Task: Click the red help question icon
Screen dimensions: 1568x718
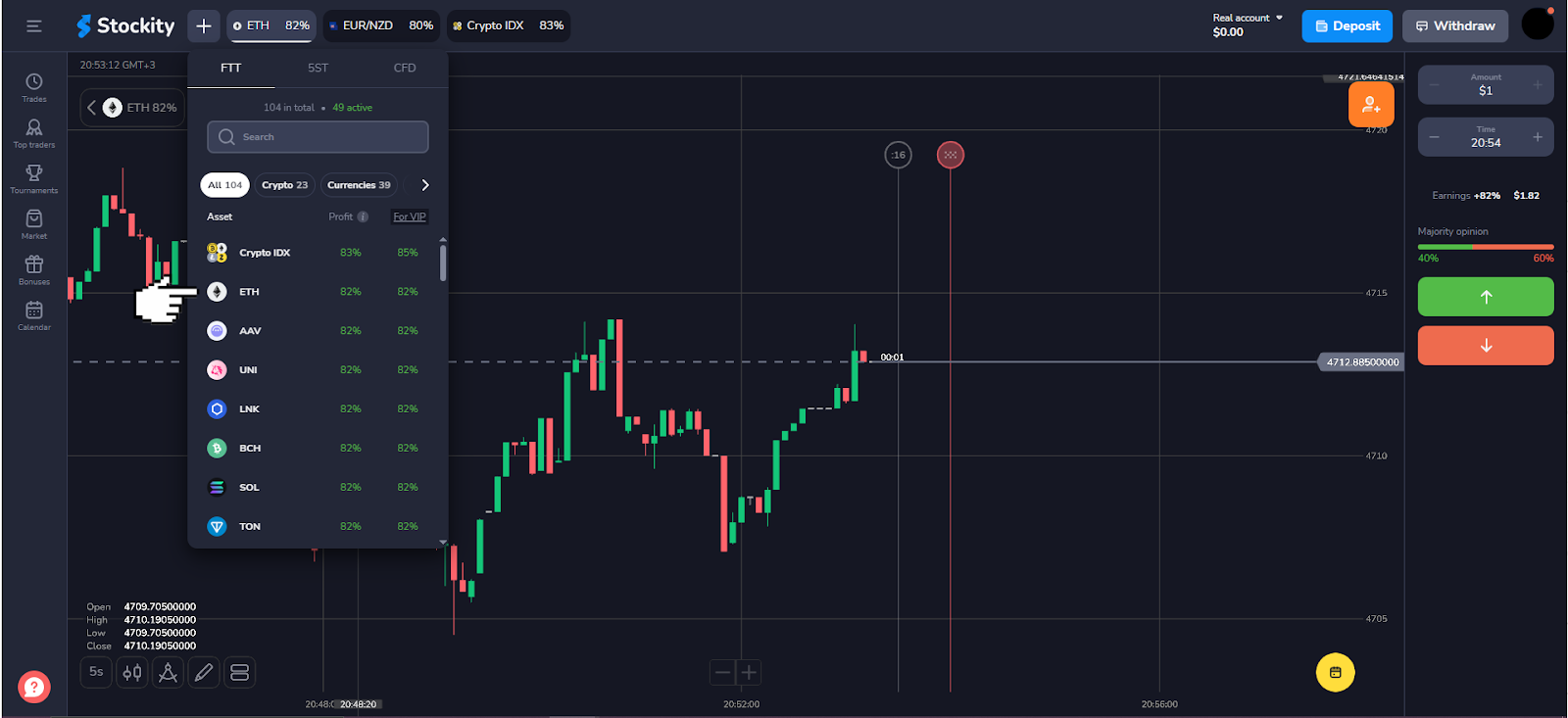Action: (x=34, y=687)
